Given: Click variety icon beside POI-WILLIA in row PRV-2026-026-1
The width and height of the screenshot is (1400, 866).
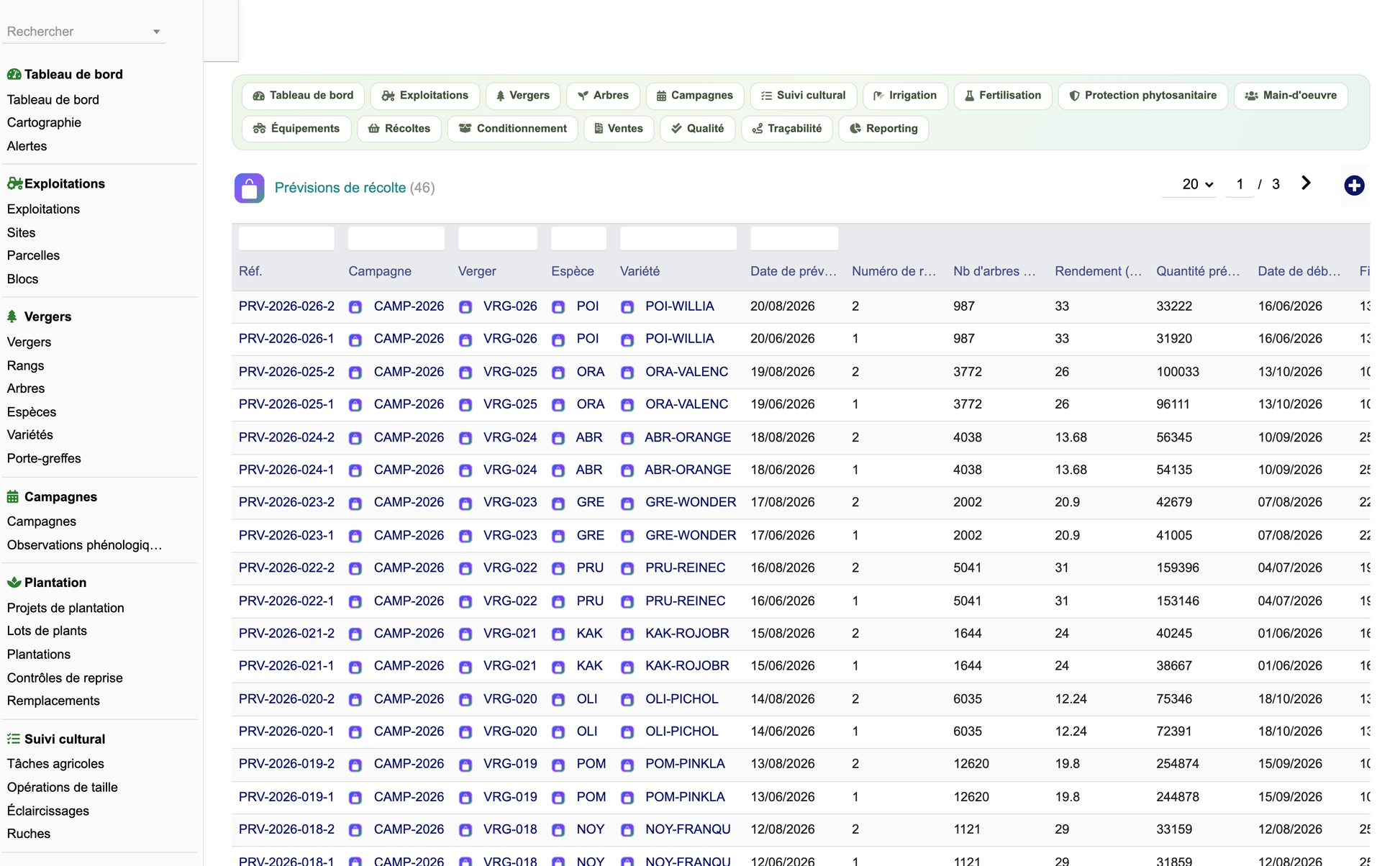Looking at the screenshot, I should 627,339.
